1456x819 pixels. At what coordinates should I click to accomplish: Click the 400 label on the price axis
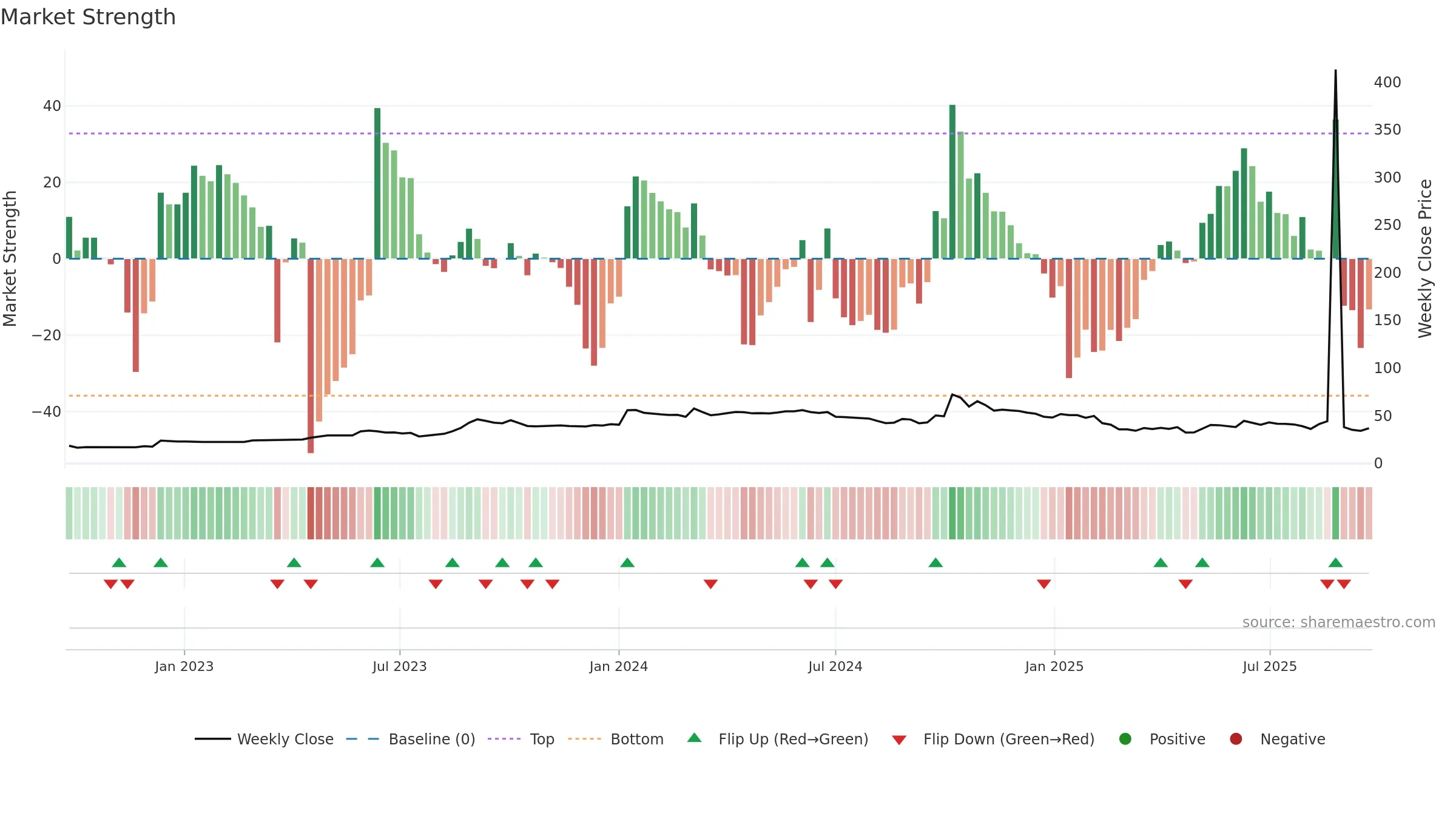click(1387, 82)
